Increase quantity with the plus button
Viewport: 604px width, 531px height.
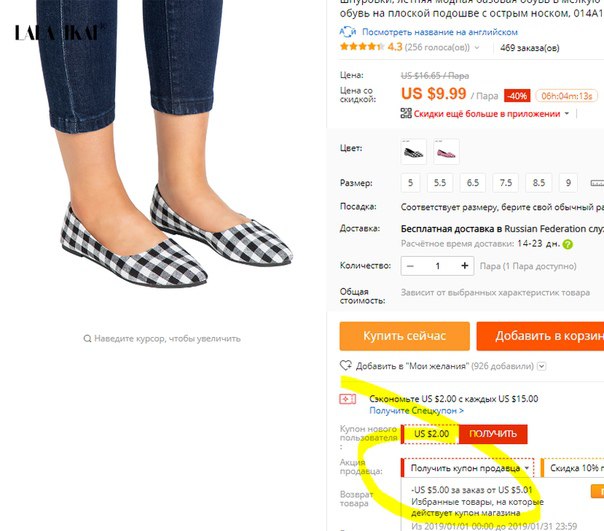click(465, 266)
